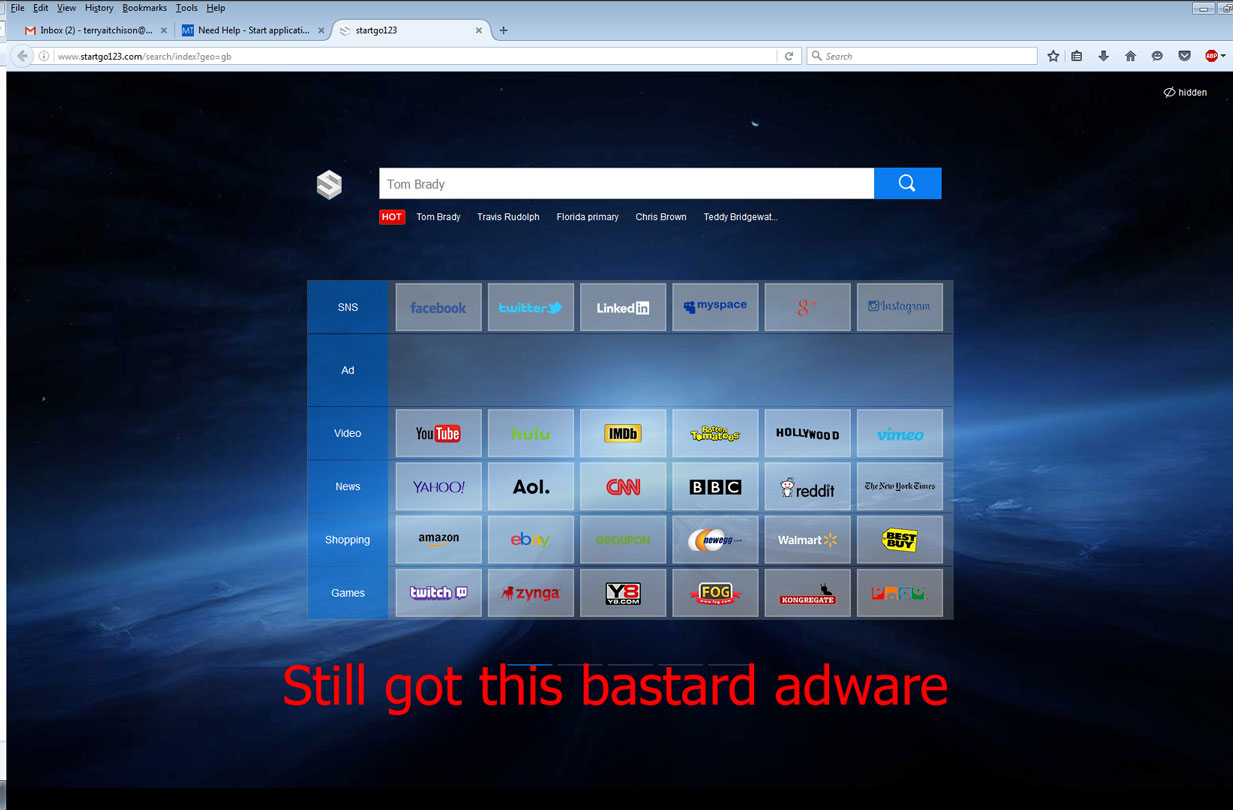Open the Help menu
This screenshot has height=810, width=1233.
coord(216,8)
